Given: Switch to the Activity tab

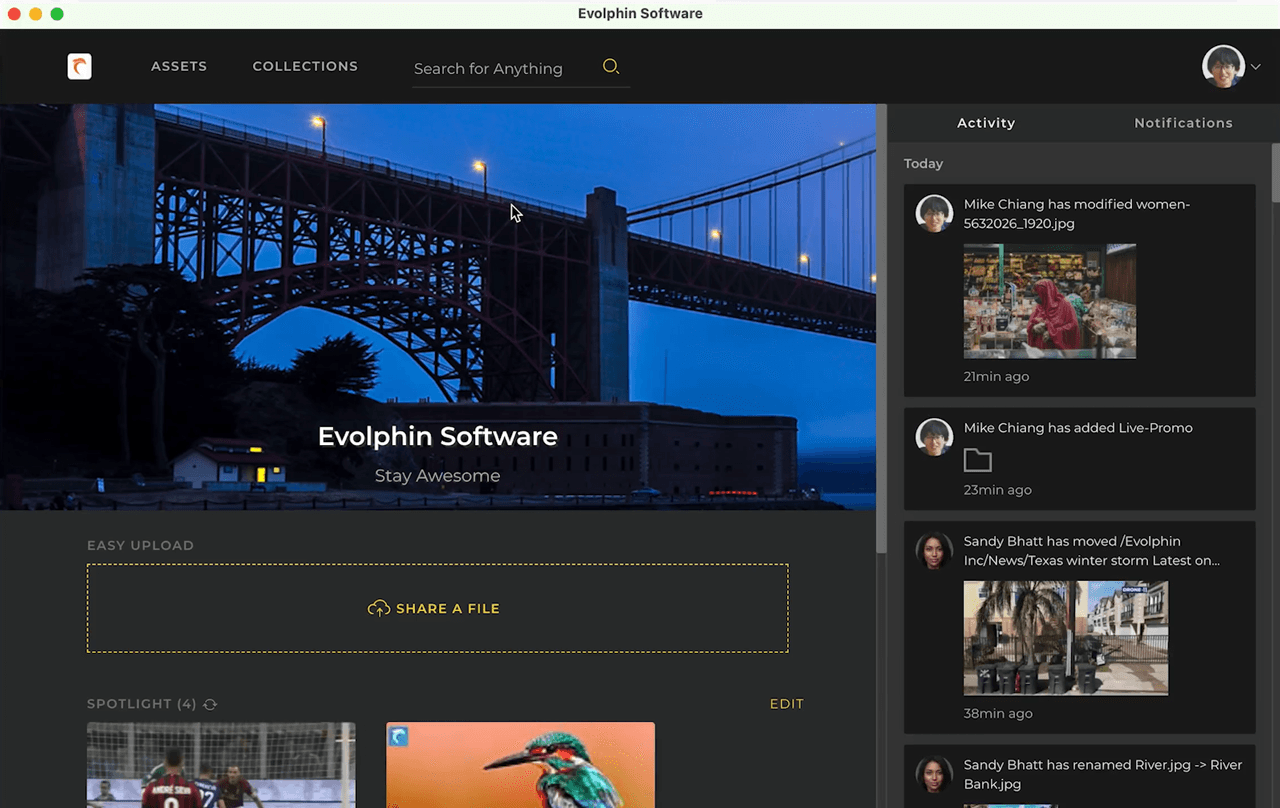Looking at the screenshot, I should point(986,123).
